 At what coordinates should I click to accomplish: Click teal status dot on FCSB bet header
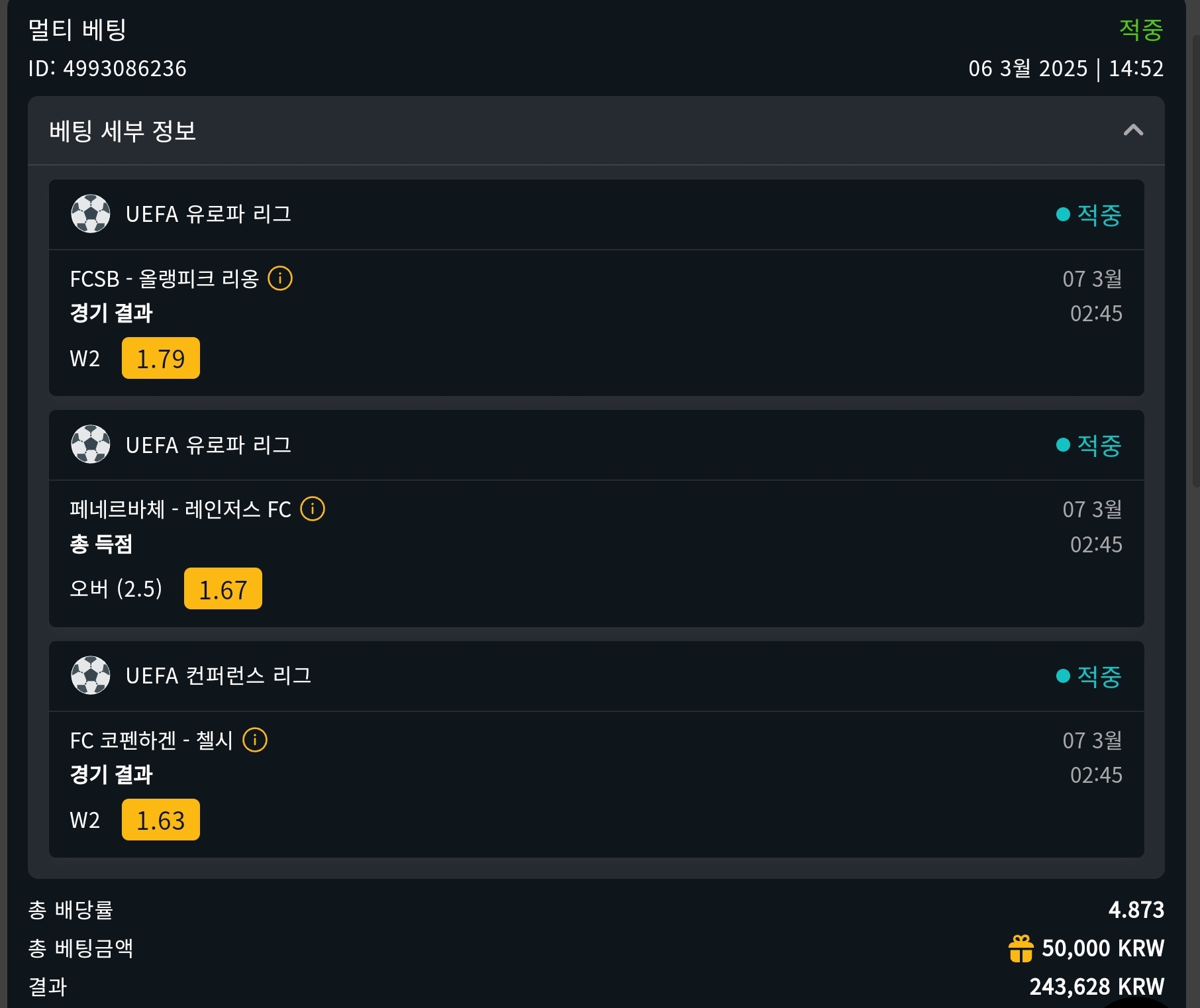click(1063, 214)
